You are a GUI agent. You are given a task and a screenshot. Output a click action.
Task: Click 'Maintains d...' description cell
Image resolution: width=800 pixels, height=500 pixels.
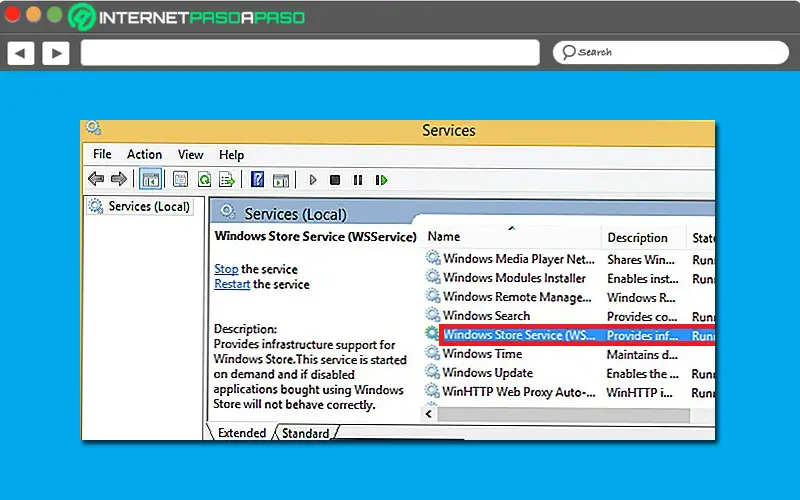coord(642,354)
